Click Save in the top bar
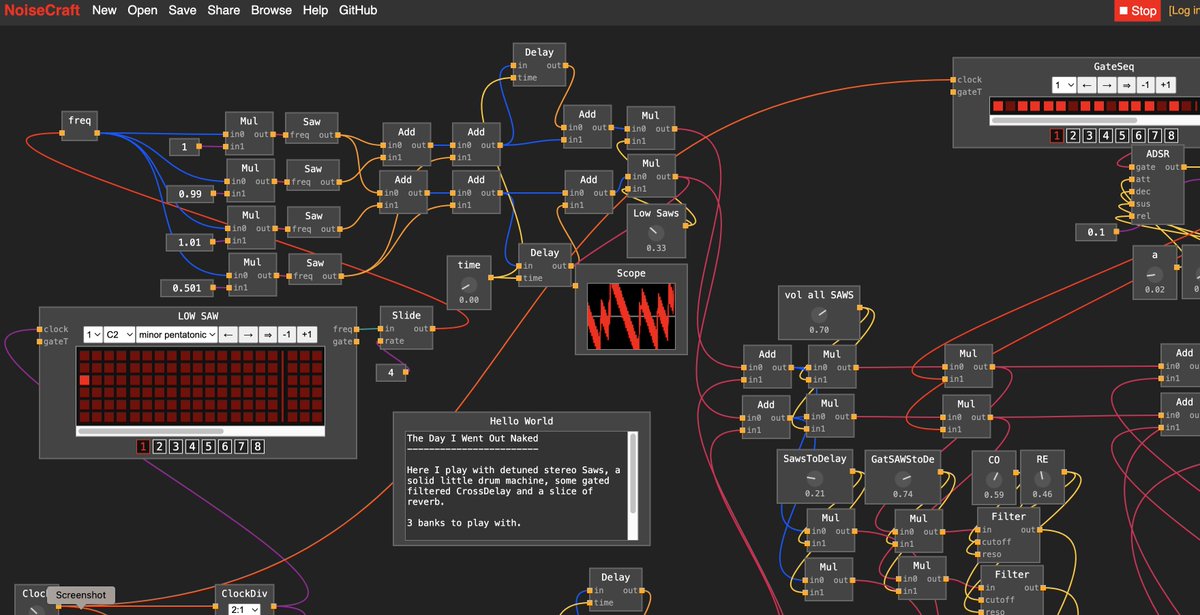The image size is (1200, 615). click(182, 10)
